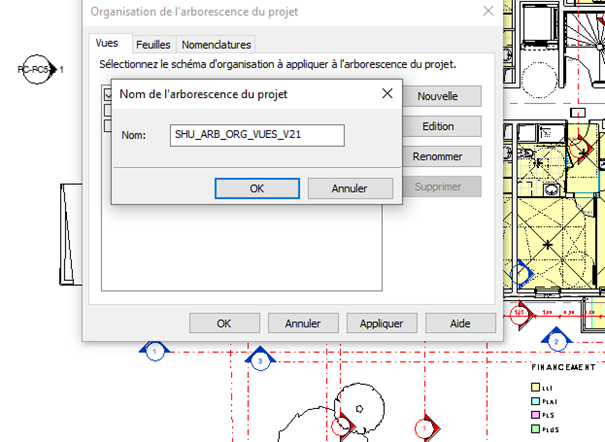The image size is (605, 442).
Task: Click the PLUS legend label
Action: [551, 429]
